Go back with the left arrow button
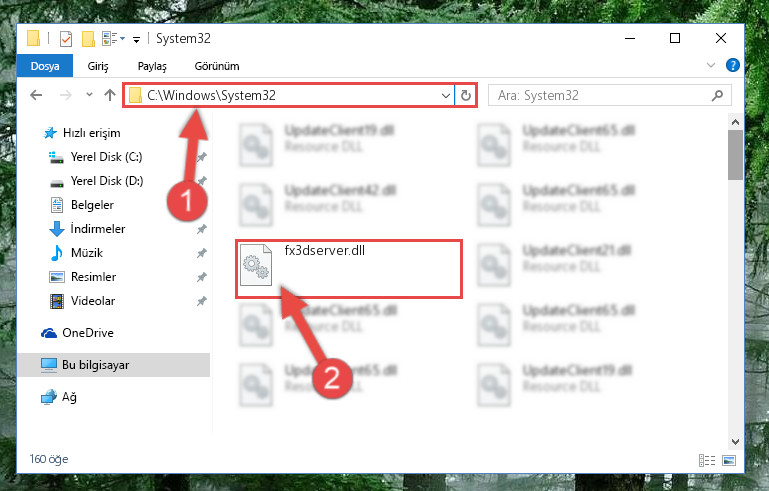The width and height of the screenshot is (769, 491). click(x=36, y=95)
